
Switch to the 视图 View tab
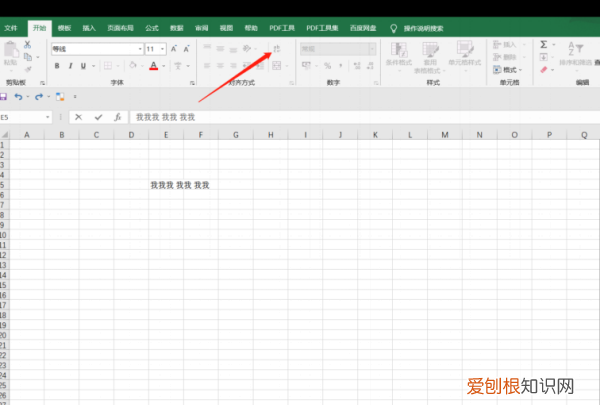[x=226, y=28]
